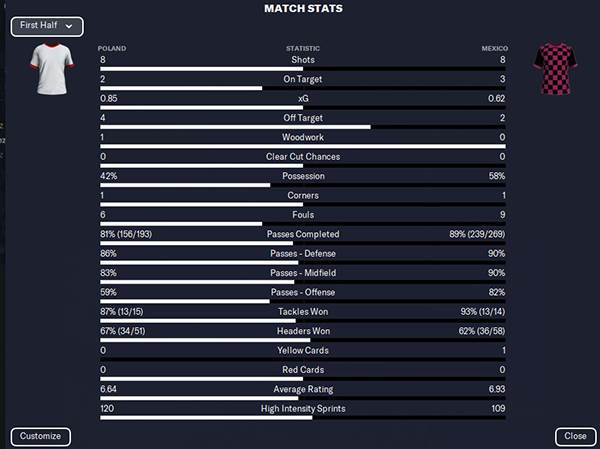The width and height of the screenshot is (600, 449).
Task: Open the First Half period dropdown
Action: point(47,26)
